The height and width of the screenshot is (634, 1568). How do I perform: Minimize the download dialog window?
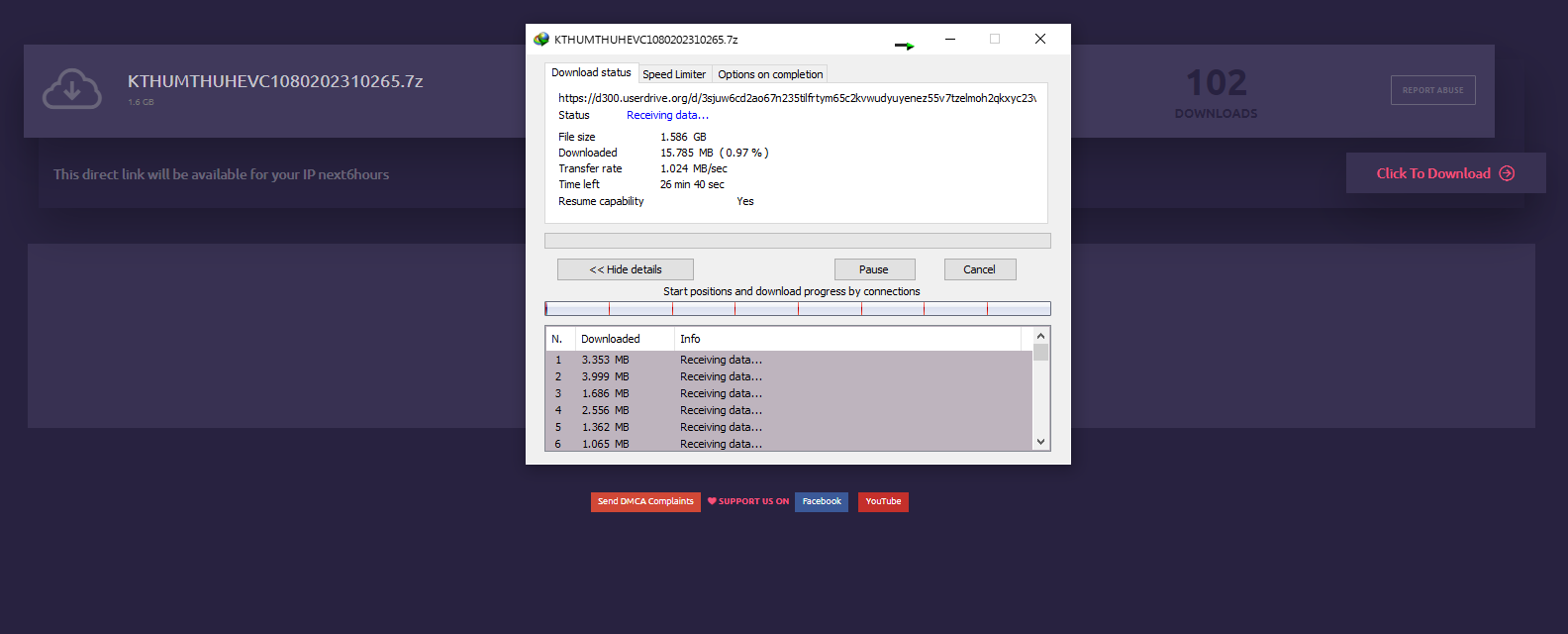950,39
